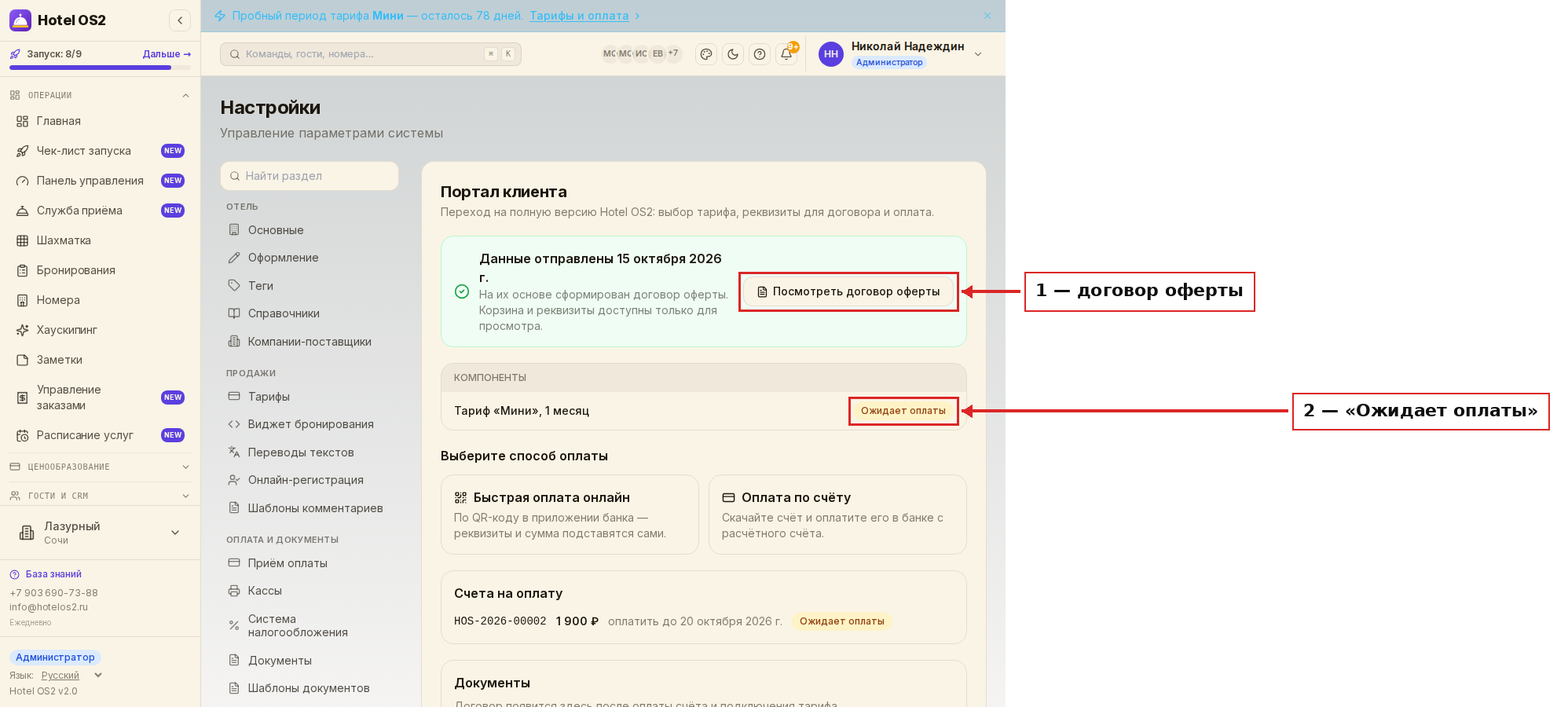Click the HH user avatar
Screen dimensions: 1568x707
point(831,54)
